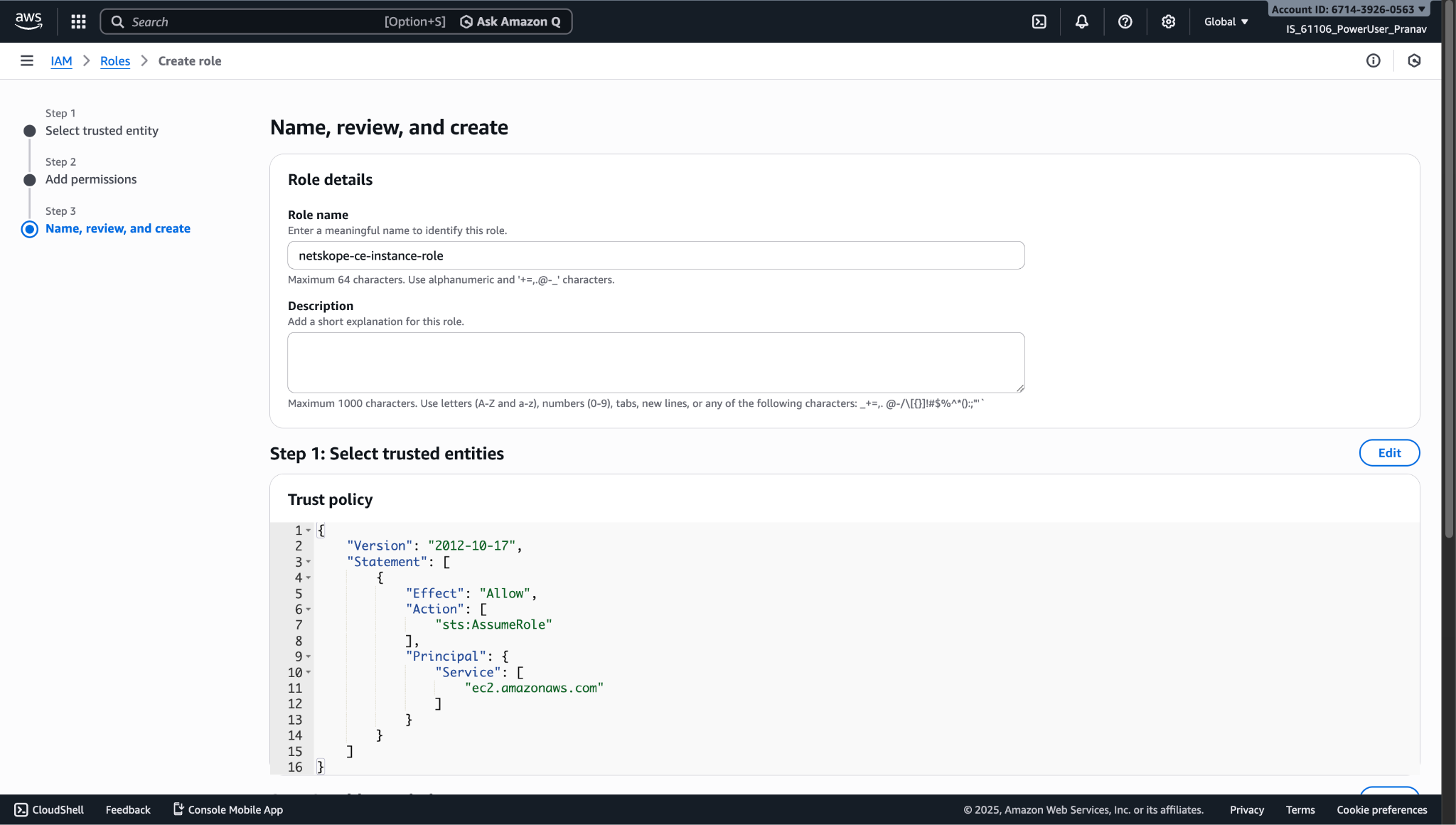Click the IS_61106_PowerUser_Pranav user label
This screenshot has height=825, width=1456.
pos(1356,29)
